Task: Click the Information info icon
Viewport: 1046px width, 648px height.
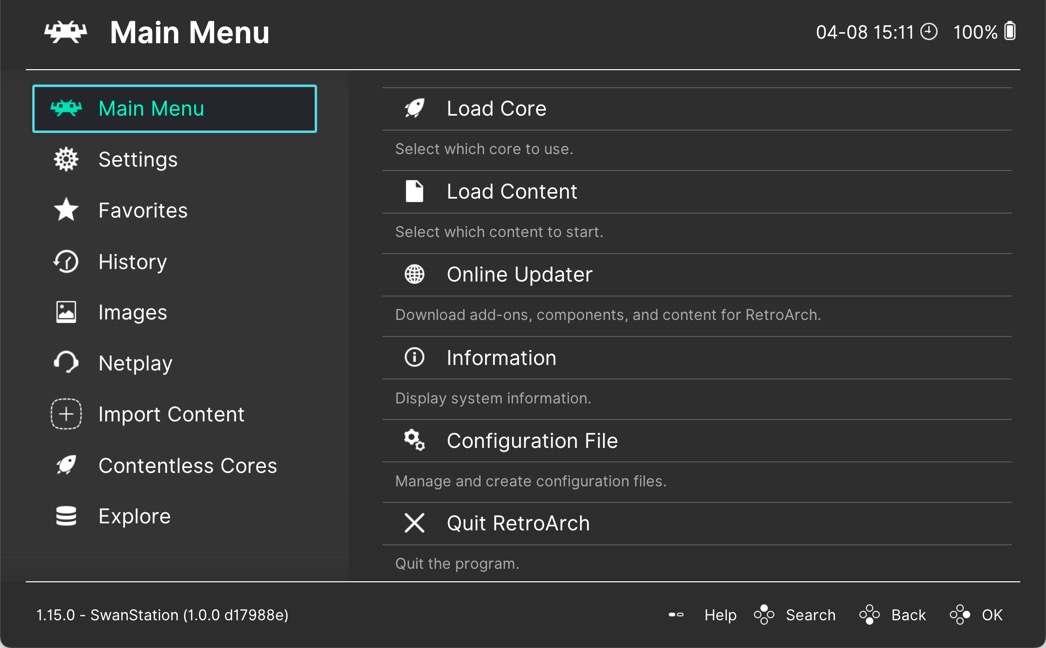Action: click(x=413, y=357)
